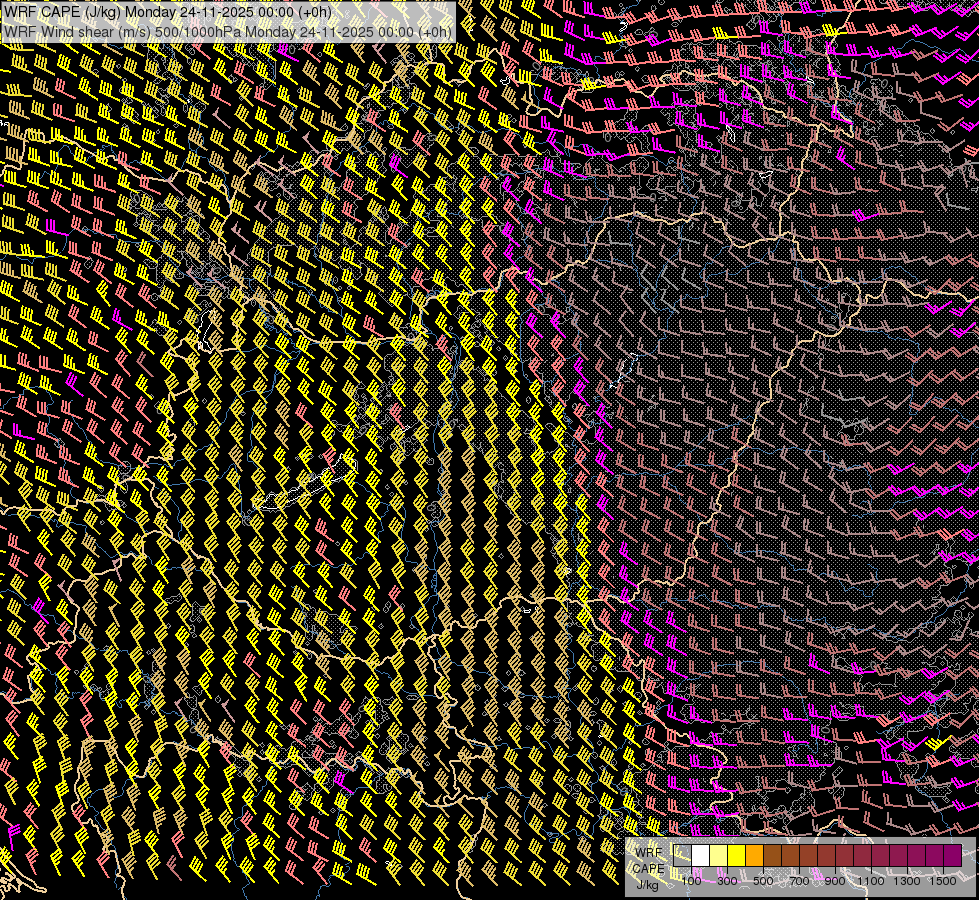Click the empty first box of legend
The image size is (979, 900).
683,855
